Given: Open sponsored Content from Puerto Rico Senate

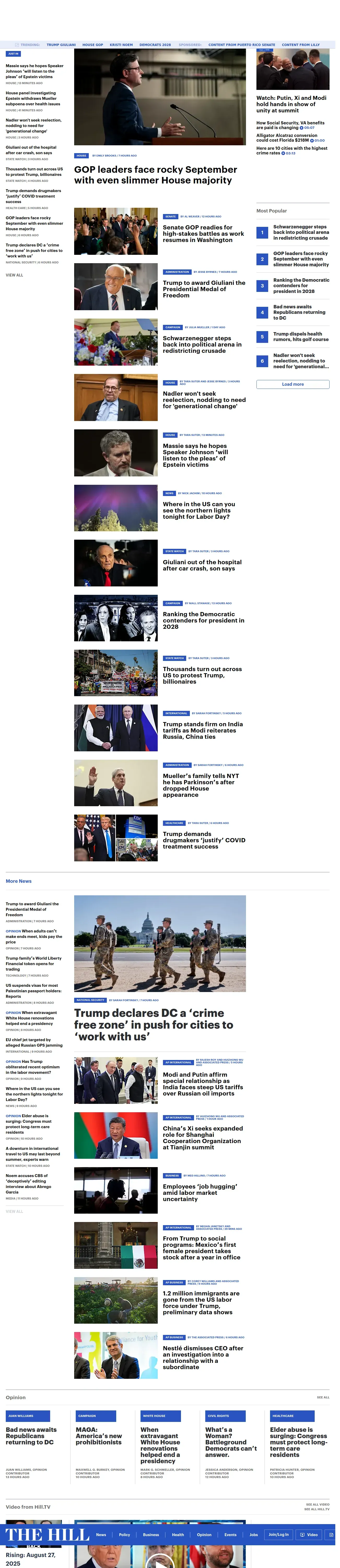Looking at the screenshot, I should pyautogui.click(x=242, y=44).
